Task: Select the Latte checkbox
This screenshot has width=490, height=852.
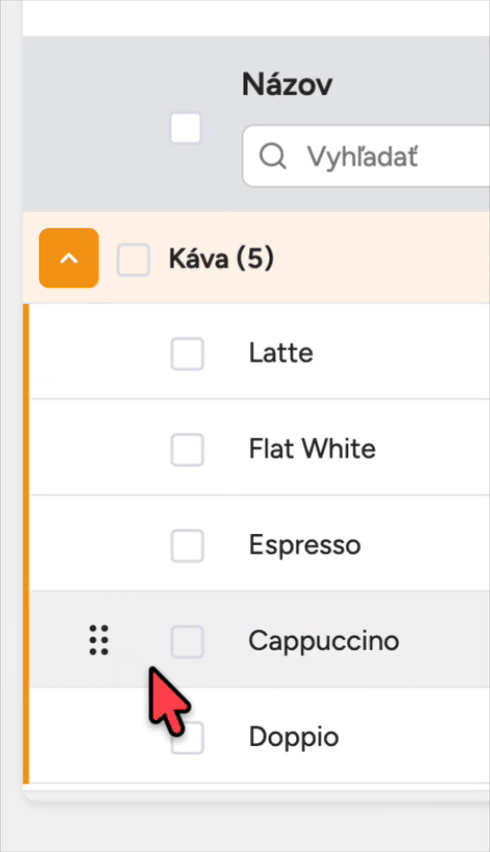Action: (x=187, y=354)
